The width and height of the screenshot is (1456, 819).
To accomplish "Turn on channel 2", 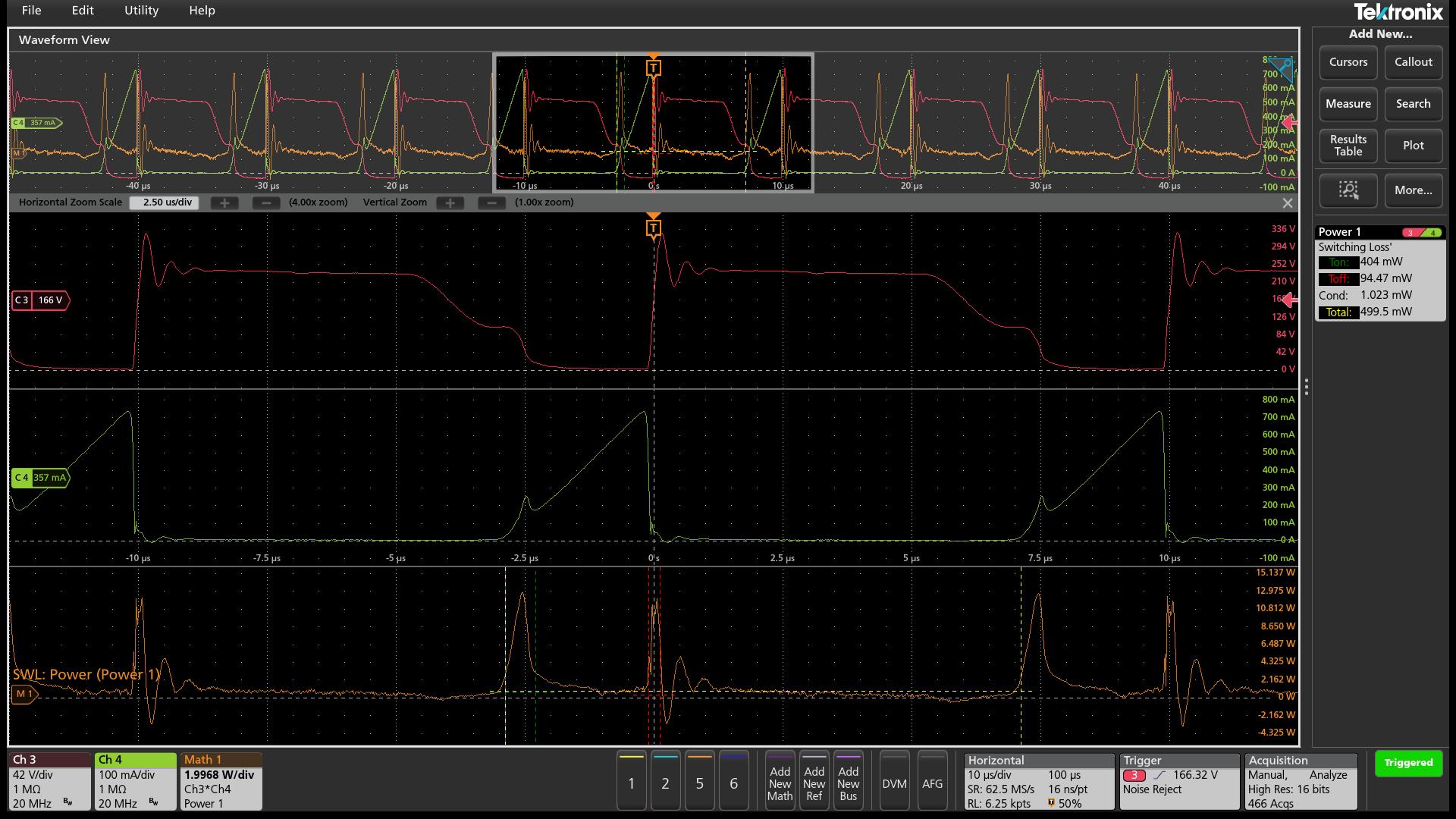I will [665, 783].
